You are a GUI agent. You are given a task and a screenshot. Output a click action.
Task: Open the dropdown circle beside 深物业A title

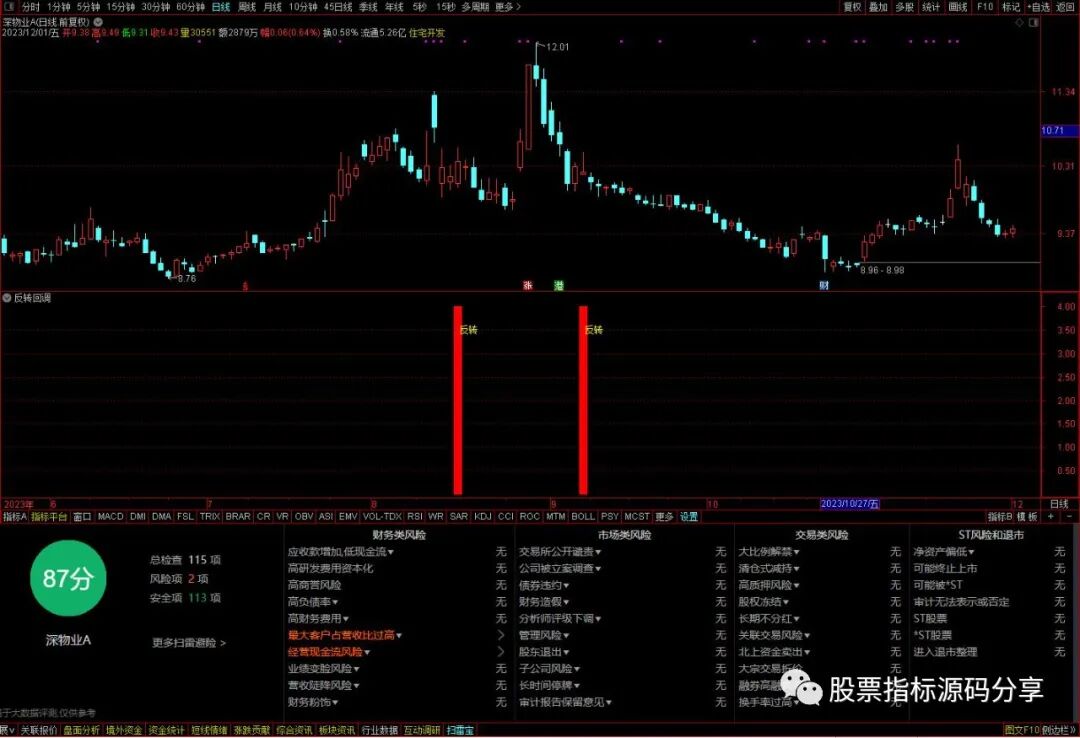98,22
